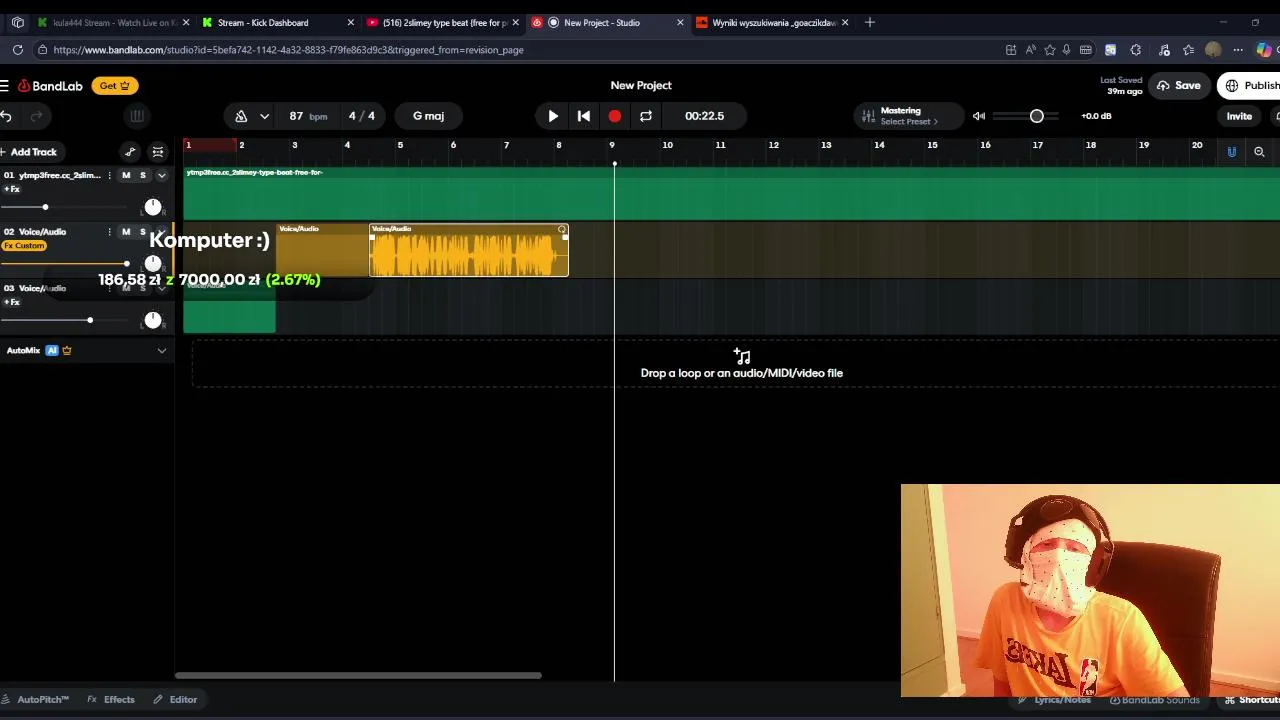
Task: Open BandLab Sounds browser
Action: pyautogui.click(x=1154, y=700)
